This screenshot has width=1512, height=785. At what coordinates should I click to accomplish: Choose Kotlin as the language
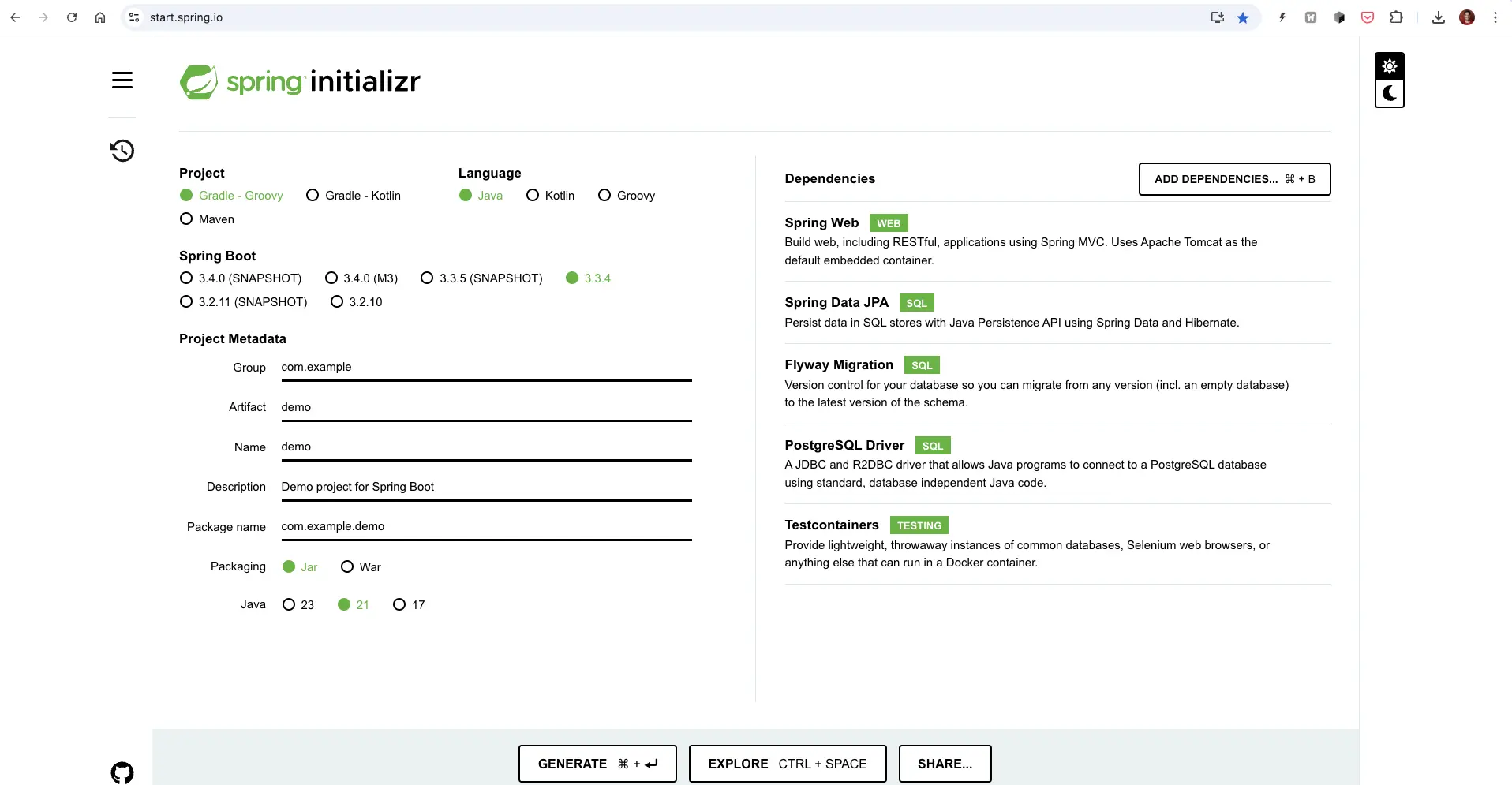click(x=550, y=196)
